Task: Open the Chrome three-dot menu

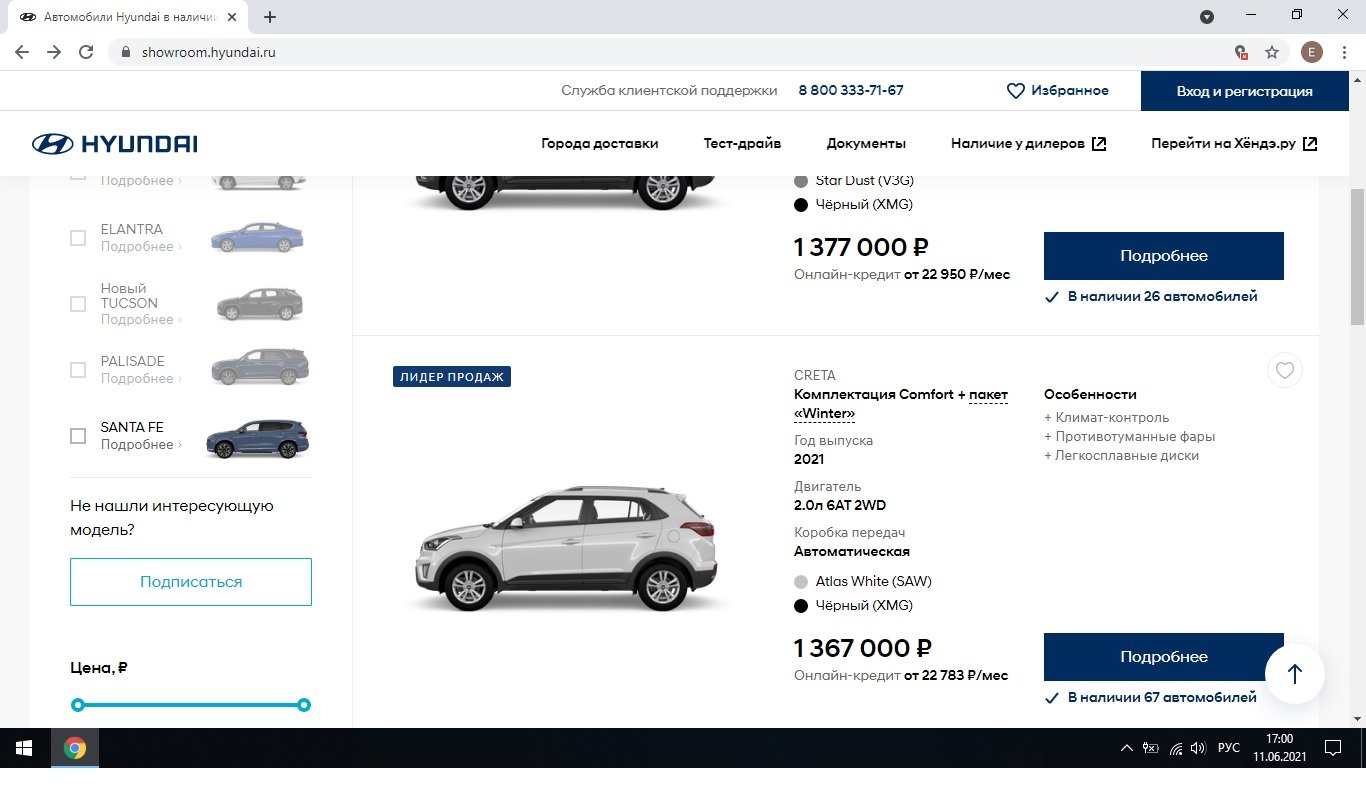Action: 1344,52
